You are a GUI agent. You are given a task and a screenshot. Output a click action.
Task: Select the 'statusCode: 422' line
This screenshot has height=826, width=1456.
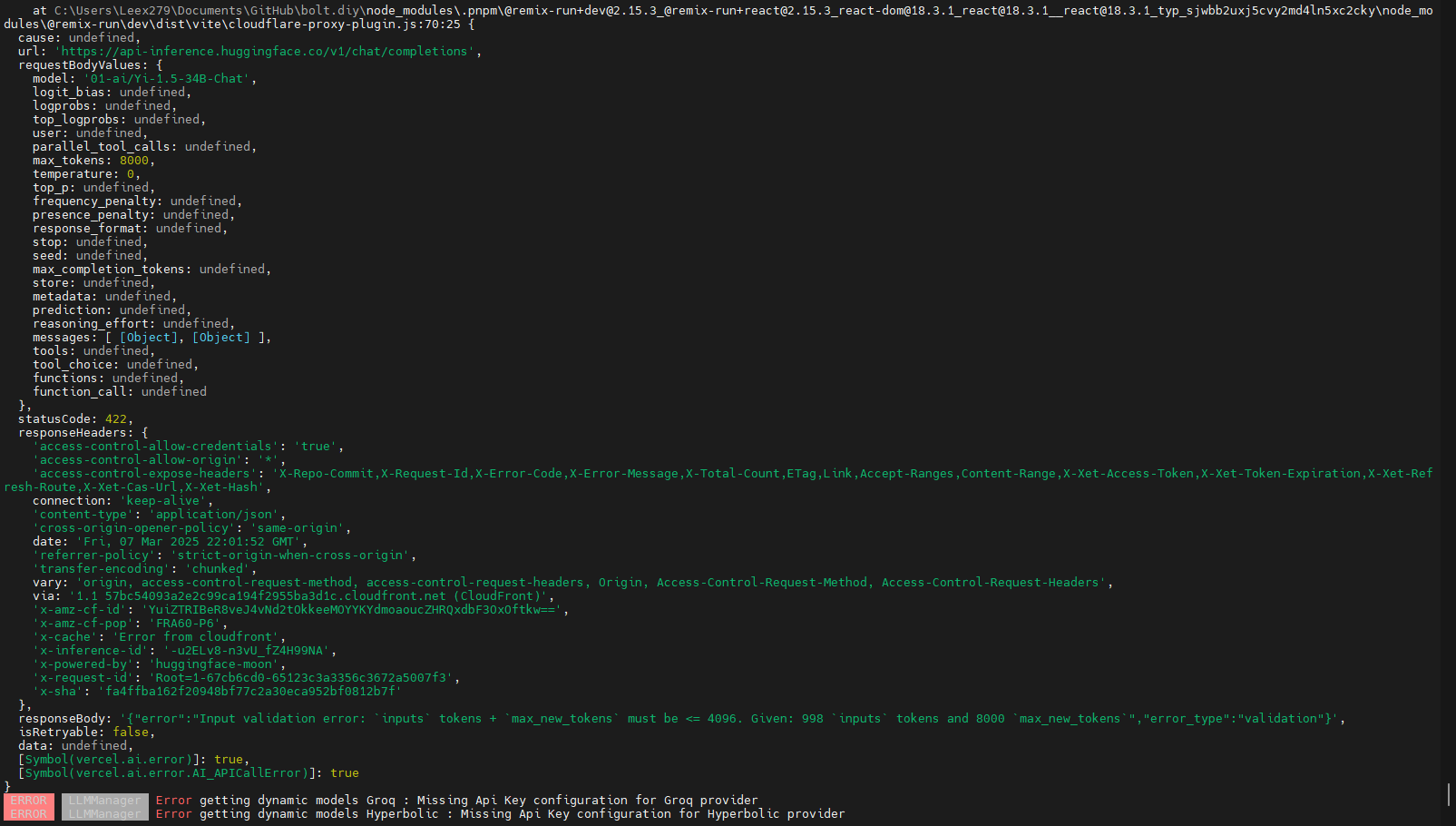coord(76,419)
